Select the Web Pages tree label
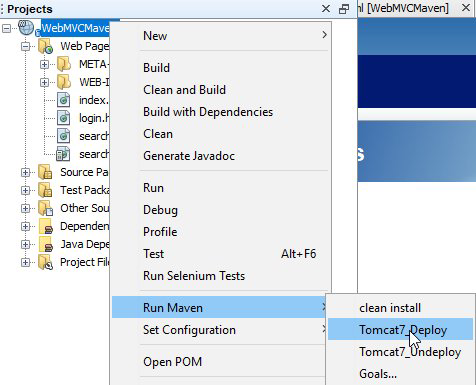The height and width of the screenshot is (385, 476). (85, 46)
